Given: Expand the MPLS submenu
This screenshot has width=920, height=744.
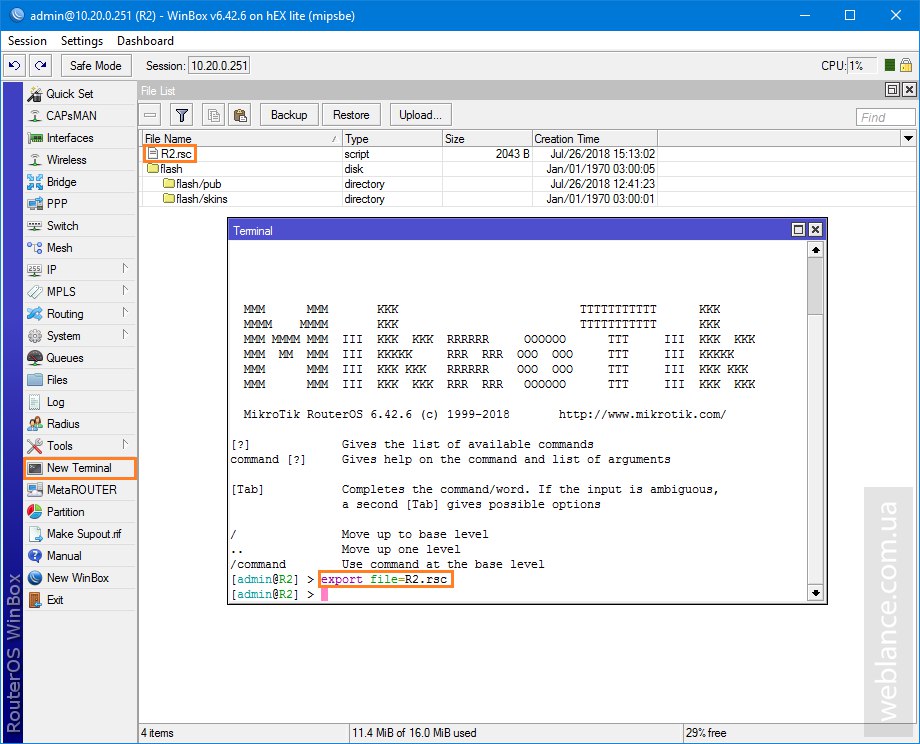Looking at the screenshot, I should [80, 292].
